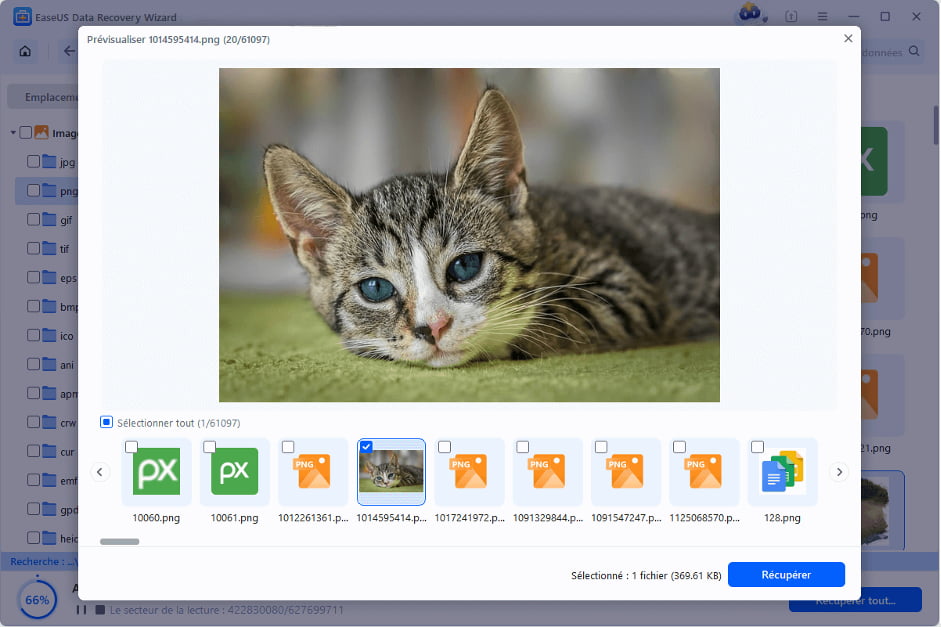Minimize the EaseUS window

tap(853, 17)
